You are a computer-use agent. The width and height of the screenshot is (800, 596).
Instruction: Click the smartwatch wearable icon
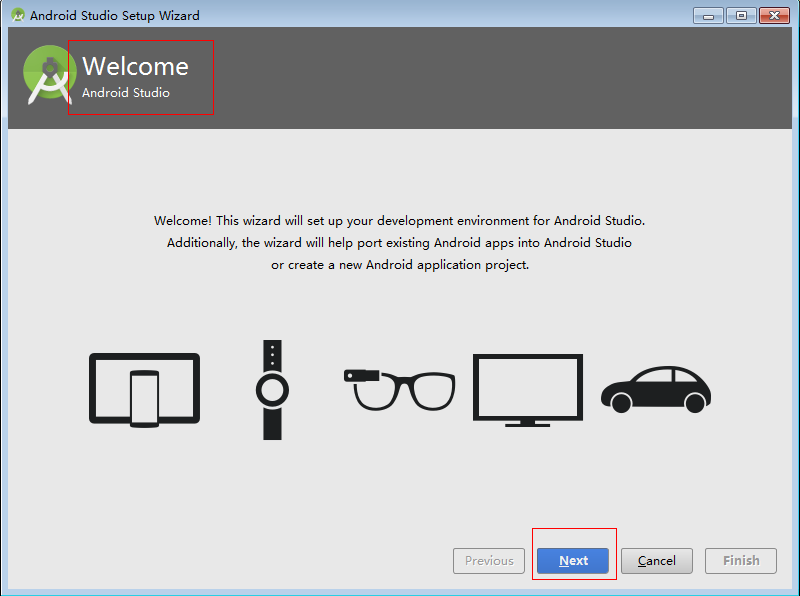pyautogui.click(x=272, y=390)
